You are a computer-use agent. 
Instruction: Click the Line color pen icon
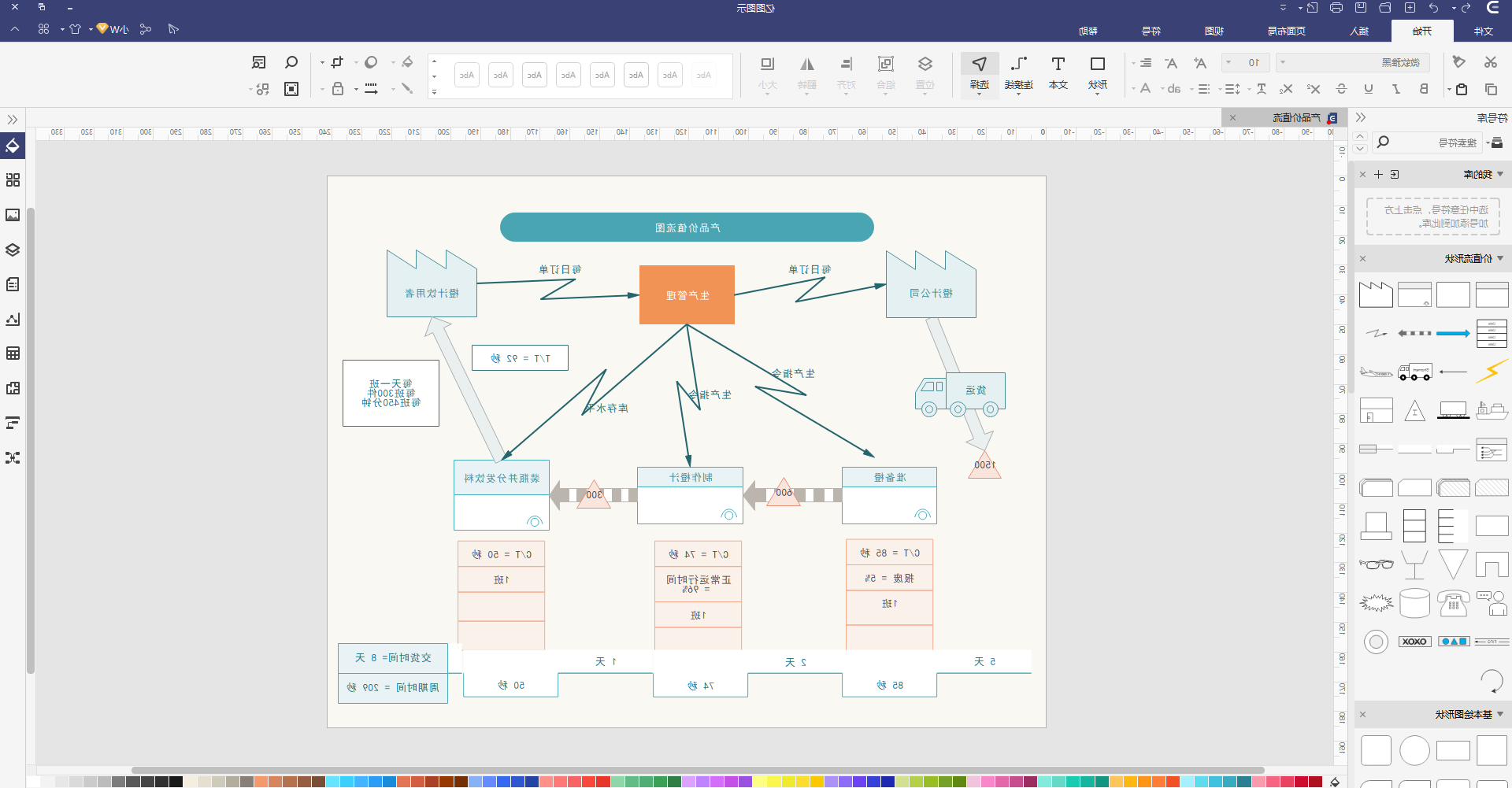pyautogui.click(x=407, y=88)
